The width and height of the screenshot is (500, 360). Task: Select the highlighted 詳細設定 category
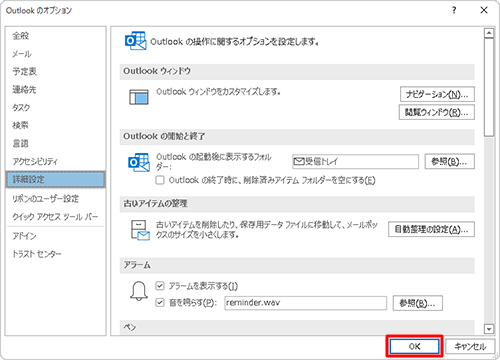point(56,179)
